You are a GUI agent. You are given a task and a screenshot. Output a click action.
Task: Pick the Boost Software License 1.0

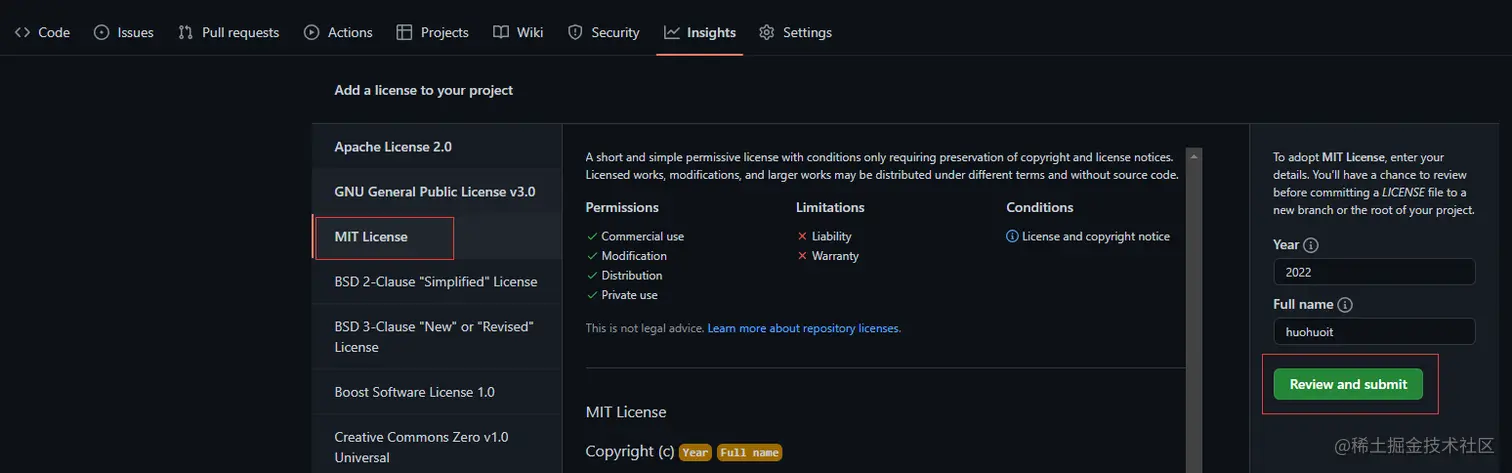[x=414, y=392]
